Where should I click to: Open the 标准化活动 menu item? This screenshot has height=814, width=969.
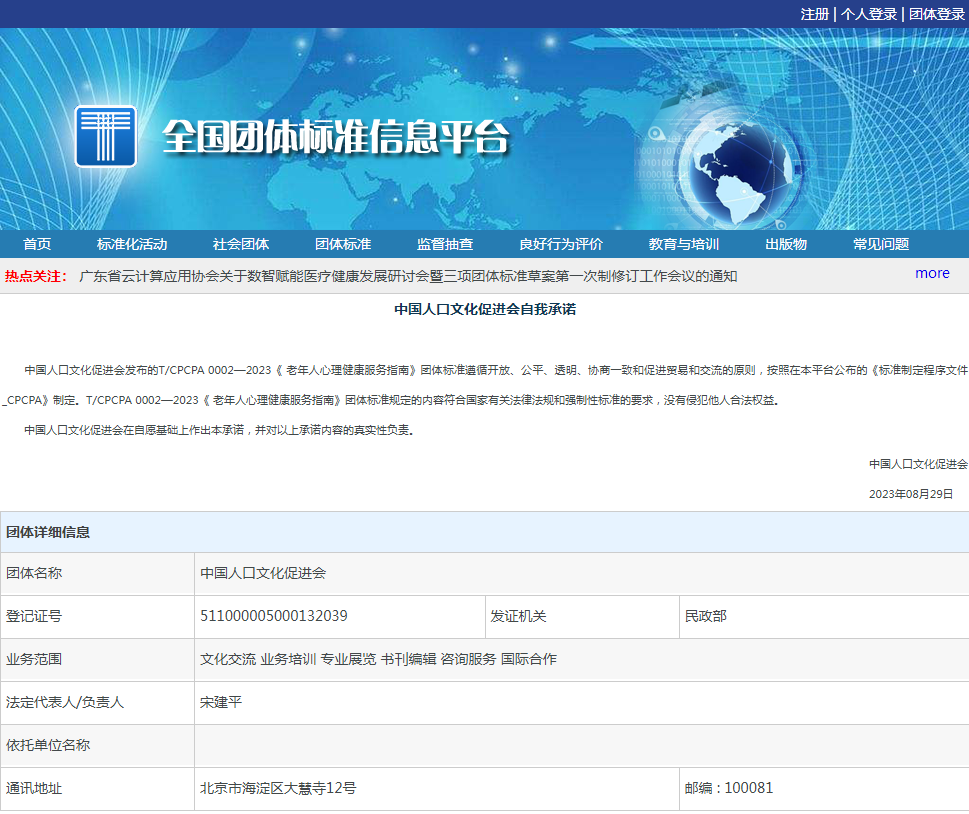(x=132, y=244)
